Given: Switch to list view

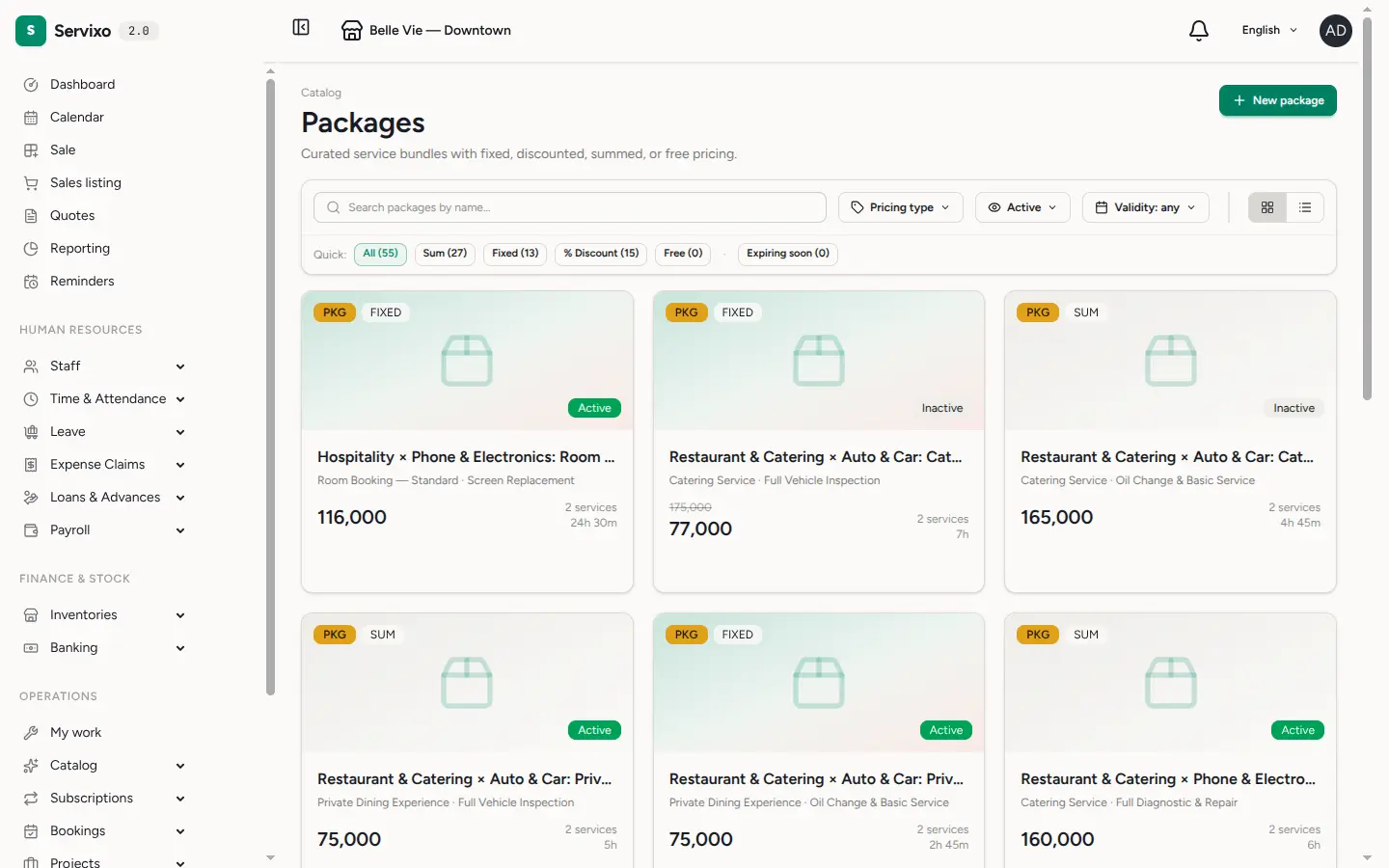Looking at the screenshot, I should (x=1305, y=207).
